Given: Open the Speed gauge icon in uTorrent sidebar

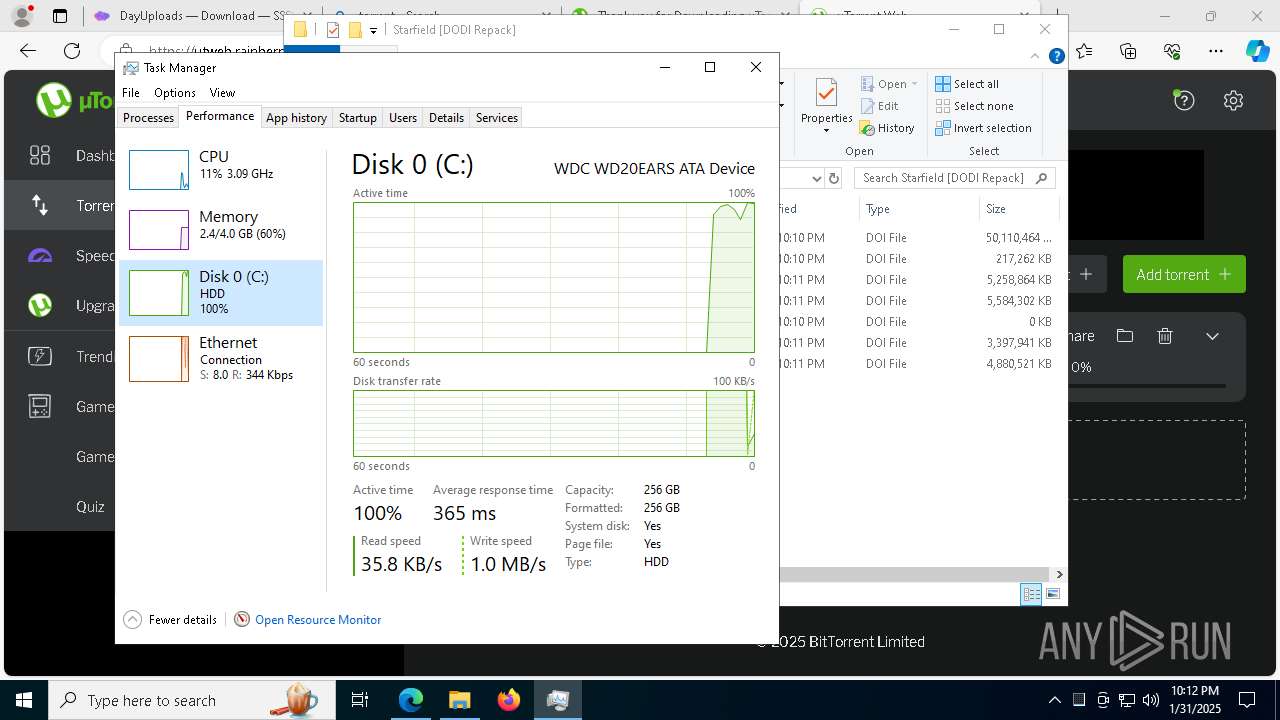Looking at the screenshot, I should click(40, 256).
